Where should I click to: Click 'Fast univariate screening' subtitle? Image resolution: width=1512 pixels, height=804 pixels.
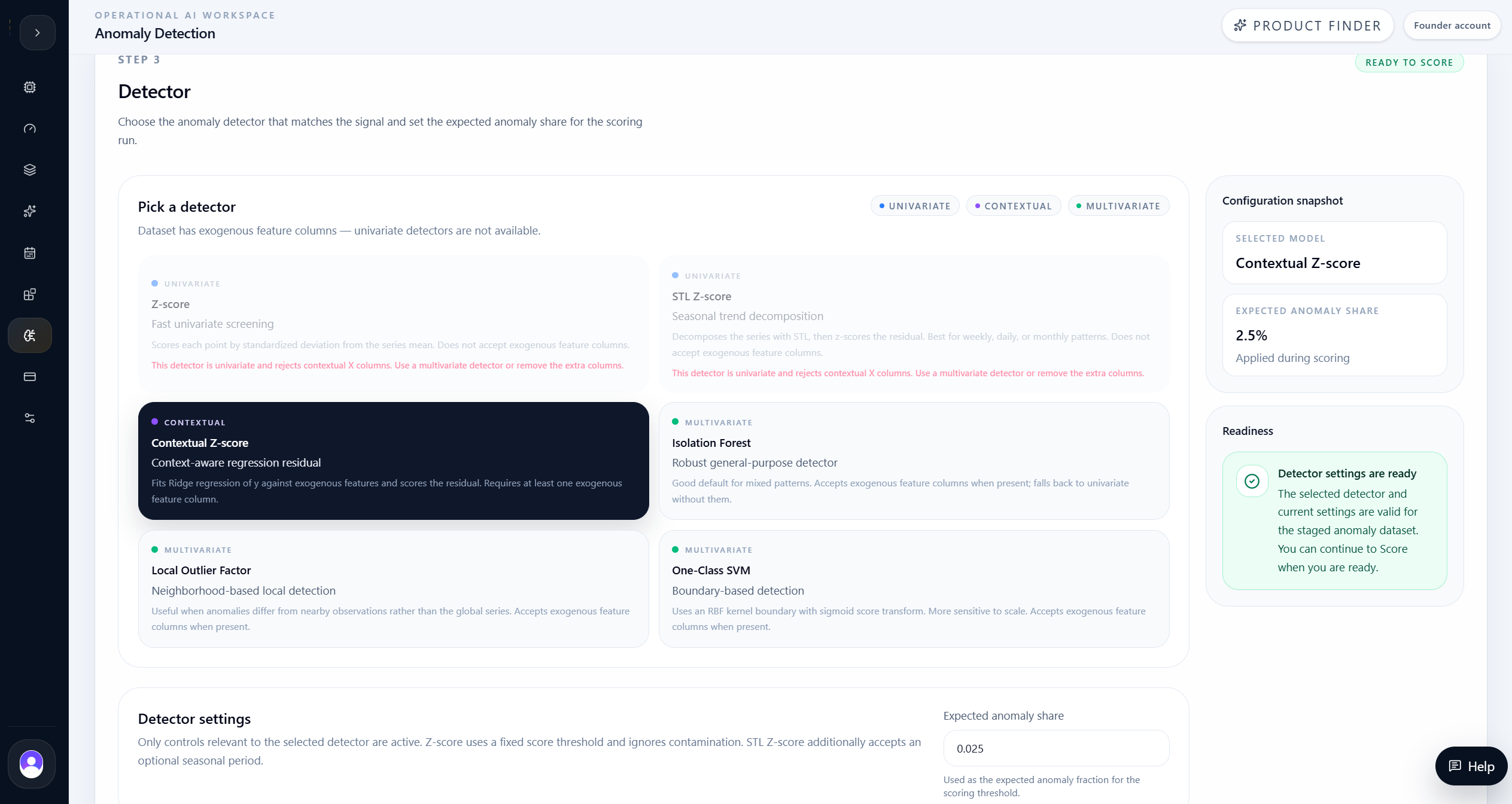click(212, 324)
